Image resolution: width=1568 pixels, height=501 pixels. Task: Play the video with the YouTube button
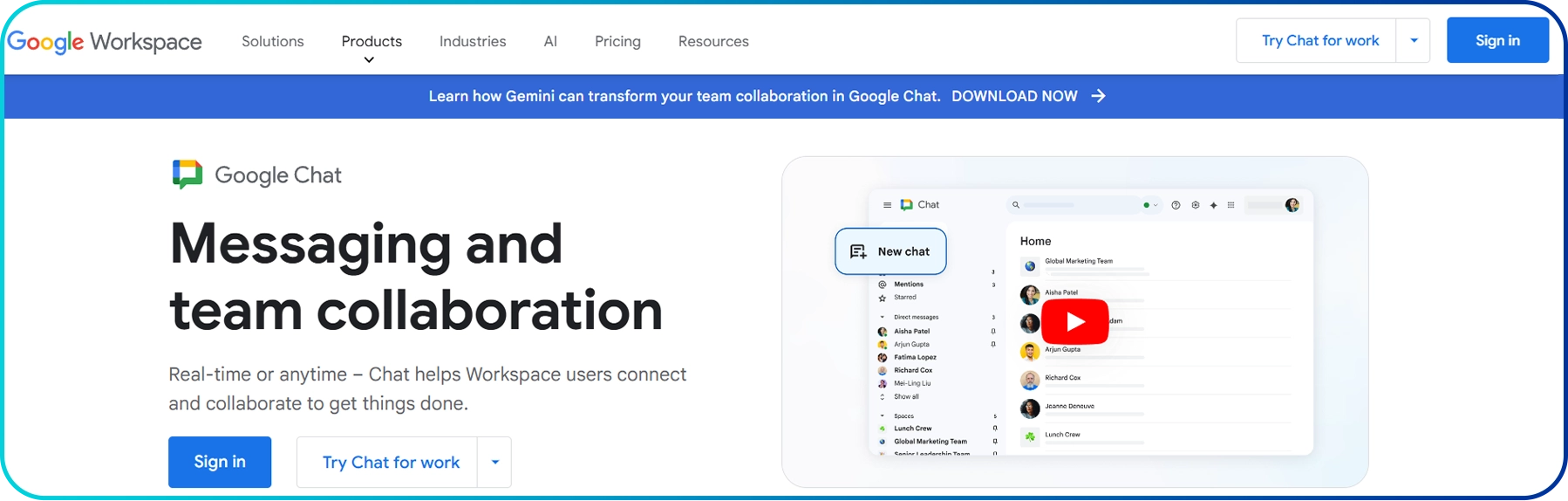(x=1074, y=322)
